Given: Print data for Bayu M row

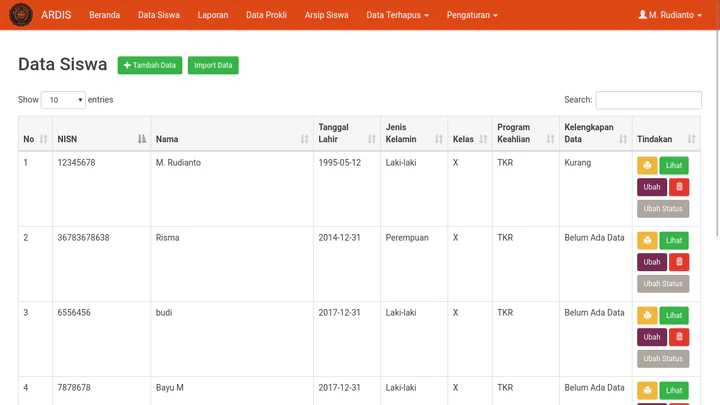Looking at the screenshot, I should coord(647,390).
